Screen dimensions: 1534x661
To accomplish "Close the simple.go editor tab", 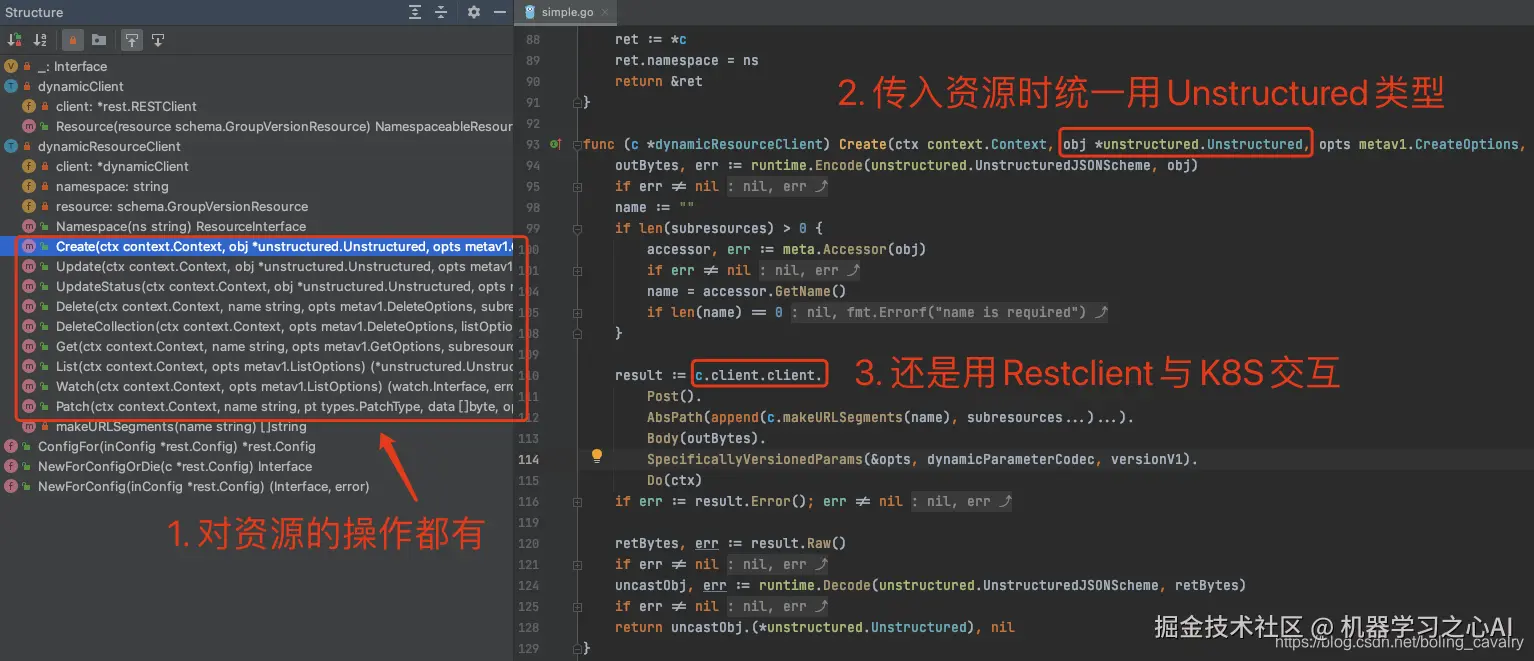I will [603, 12].
